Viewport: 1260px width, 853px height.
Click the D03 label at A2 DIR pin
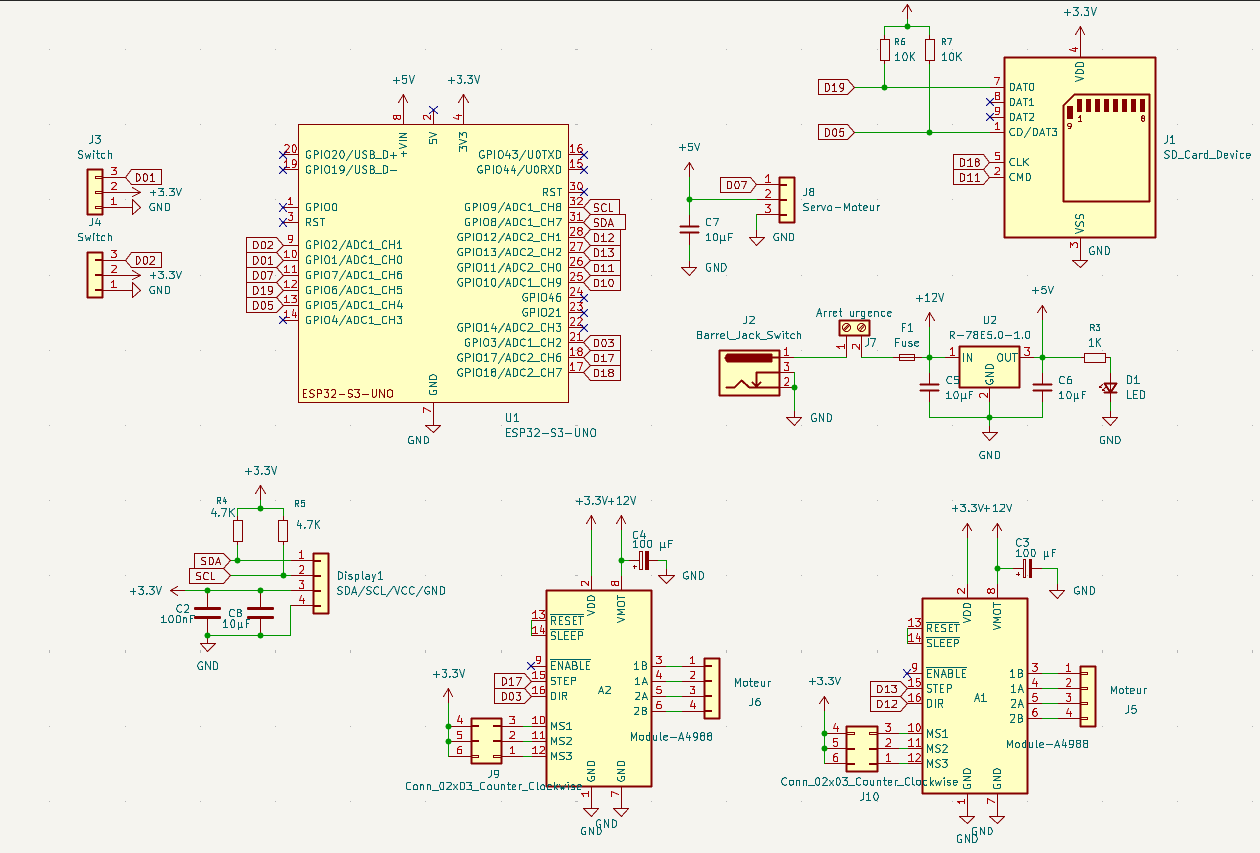[511, 696]
